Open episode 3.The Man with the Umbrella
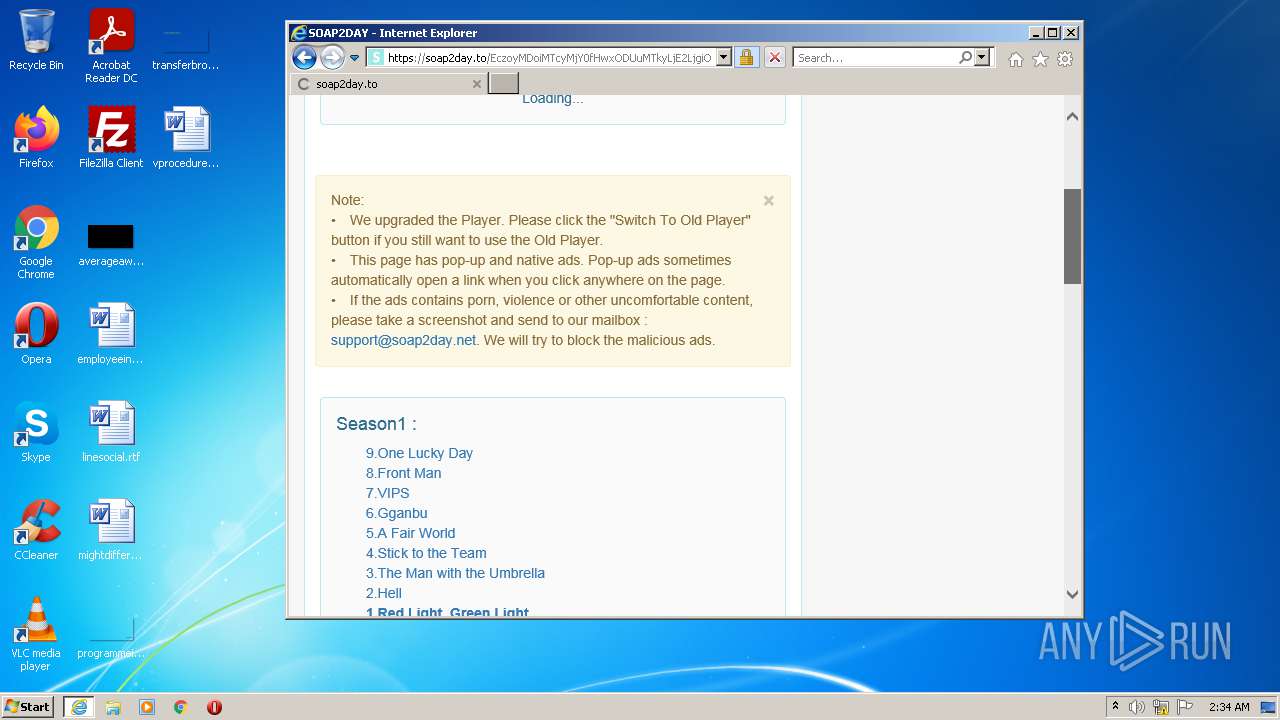This screenshot has height=720, width=1280. [x=455, y=573]
